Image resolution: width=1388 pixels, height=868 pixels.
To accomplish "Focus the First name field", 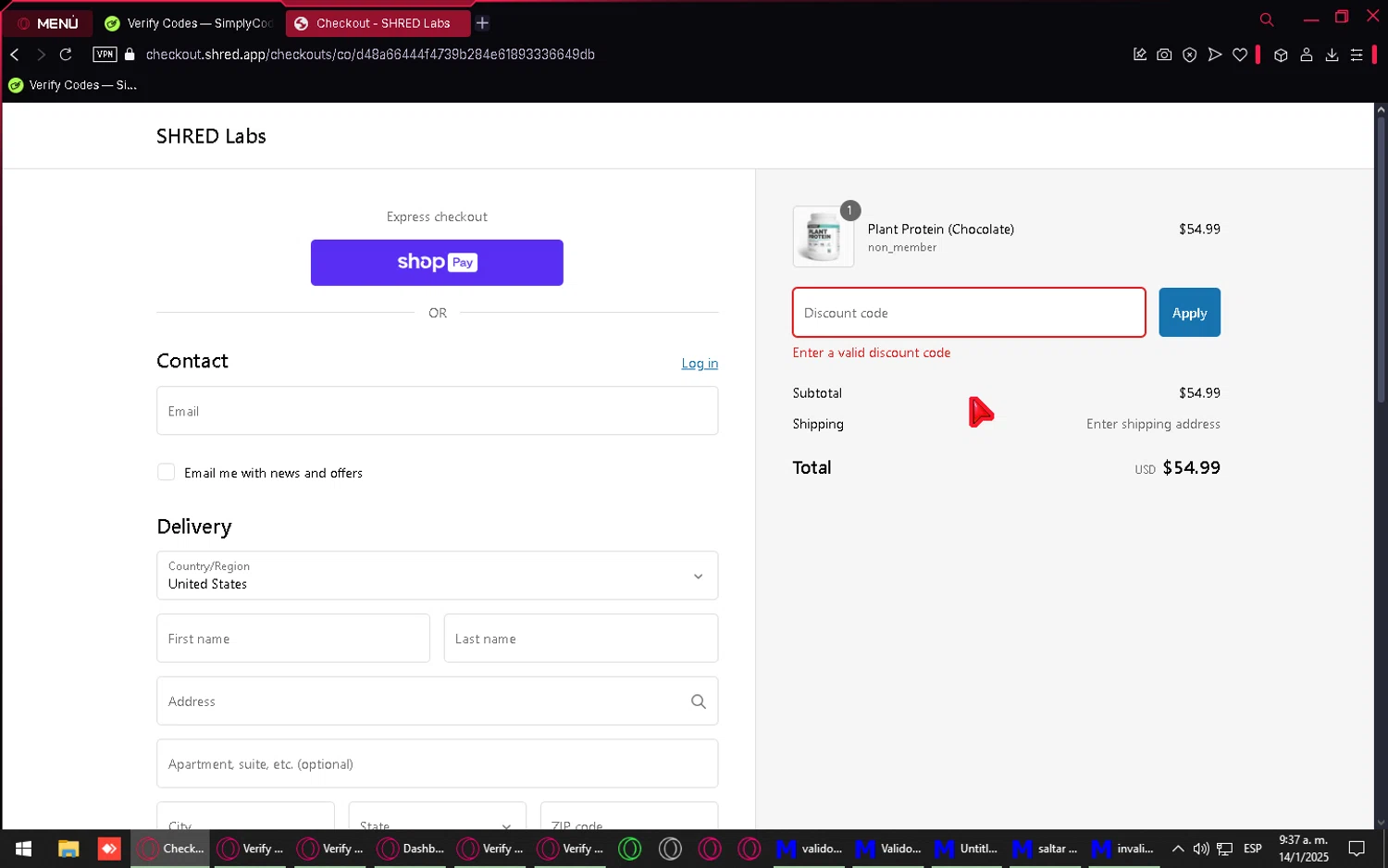I will (293, 639).
